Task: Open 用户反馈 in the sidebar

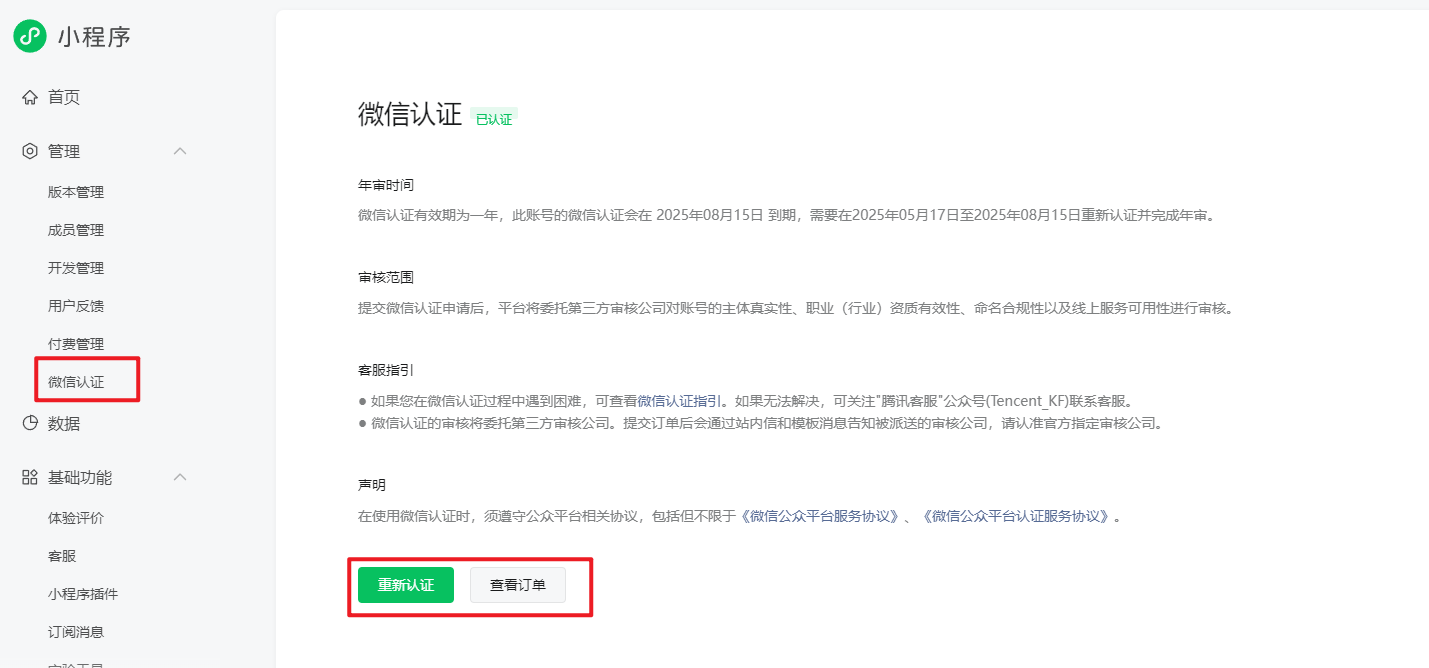Action: coord(76,306)
